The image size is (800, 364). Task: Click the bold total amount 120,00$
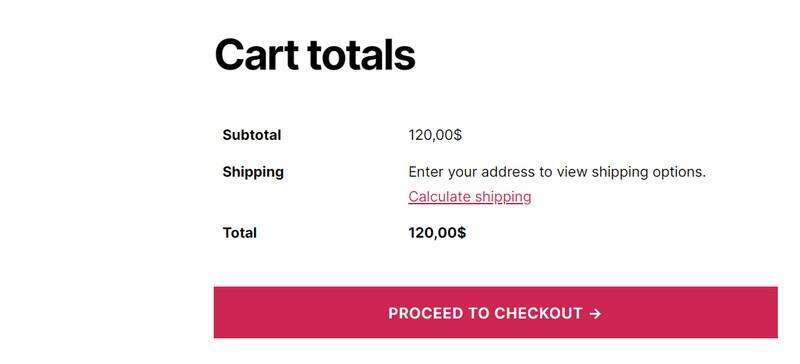click(x=437, y=233)
